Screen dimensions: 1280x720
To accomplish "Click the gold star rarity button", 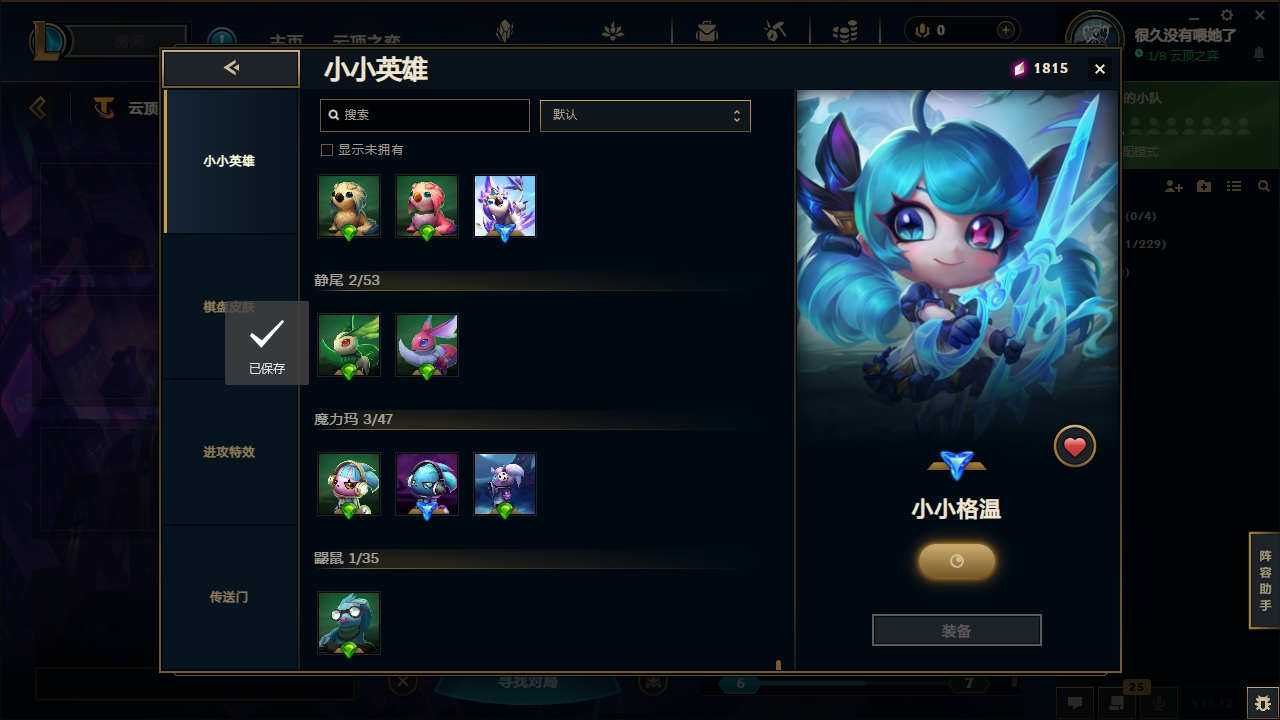I will click(x=957, y=562).
